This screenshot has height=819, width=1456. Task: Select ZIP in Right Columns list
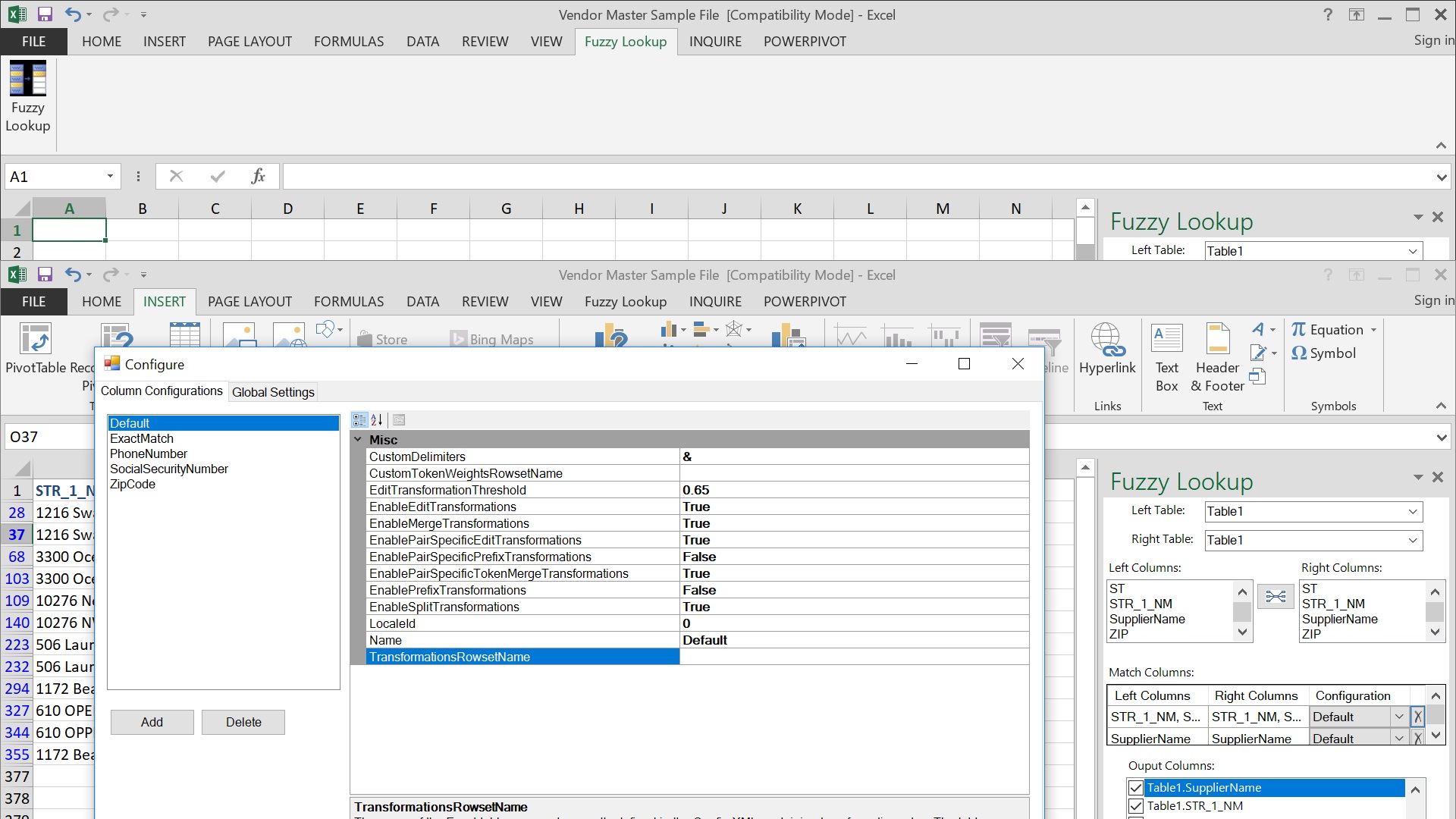(1311, 634)
